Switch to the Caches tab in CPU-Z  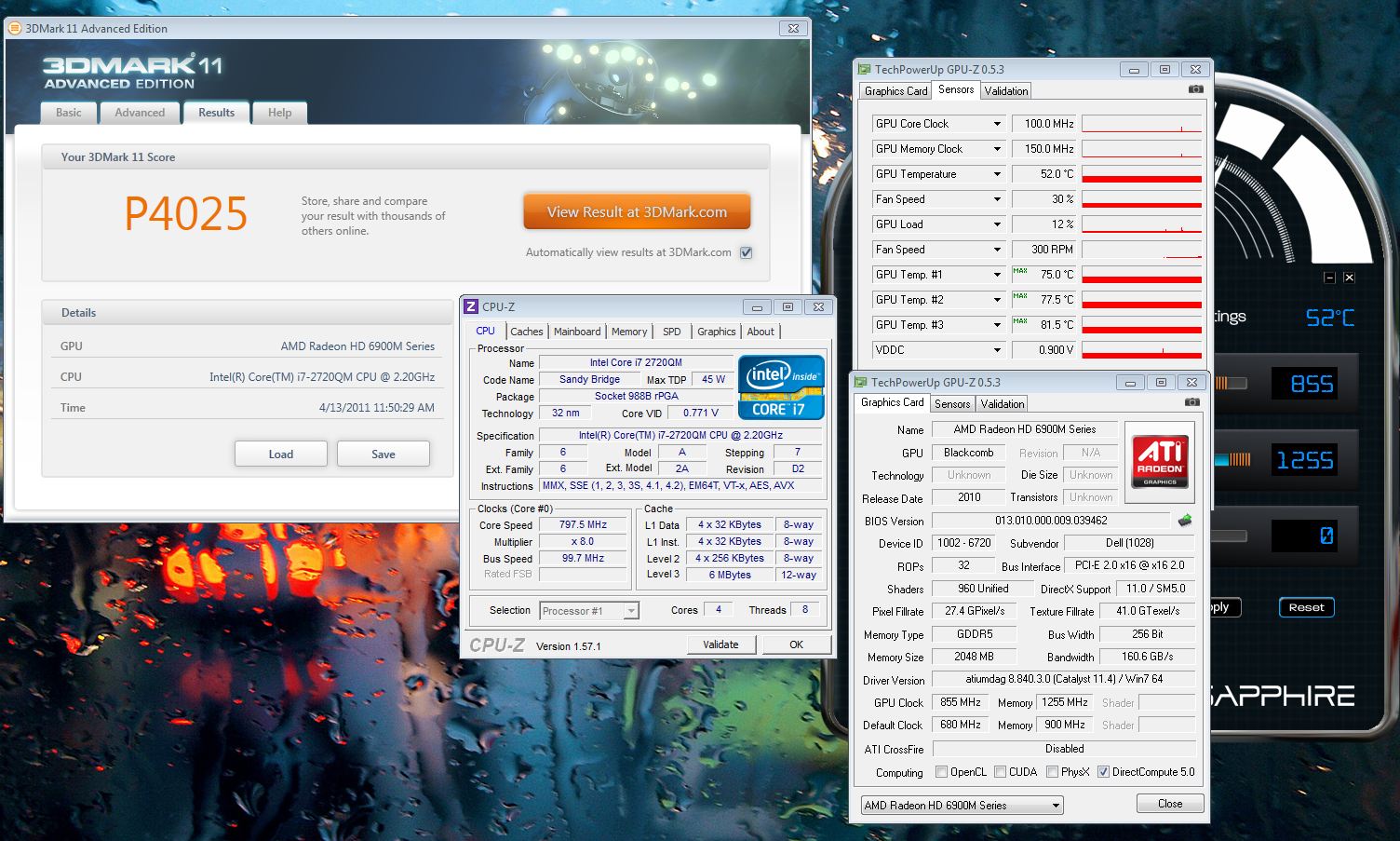tap(527, 332)
